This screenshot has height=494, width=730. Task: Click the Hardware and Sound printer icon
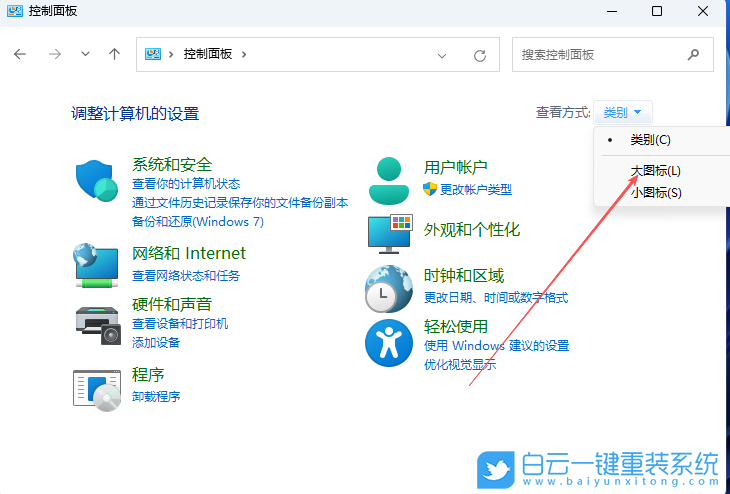point(98,325)
